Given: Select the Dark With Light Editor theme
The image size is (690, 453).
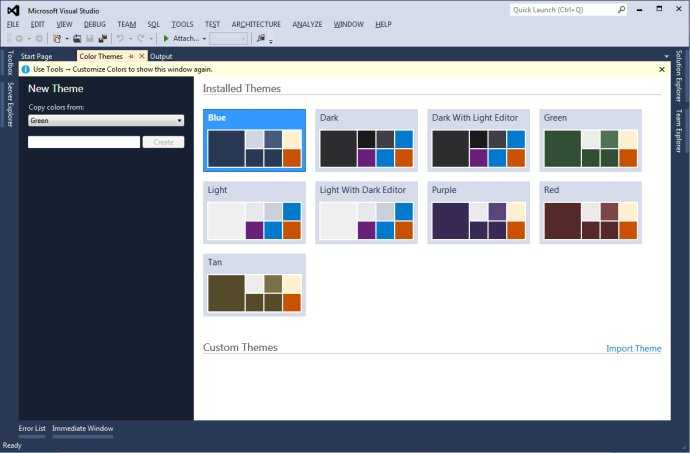Looking at the screenshot, I should coord(478,140).
